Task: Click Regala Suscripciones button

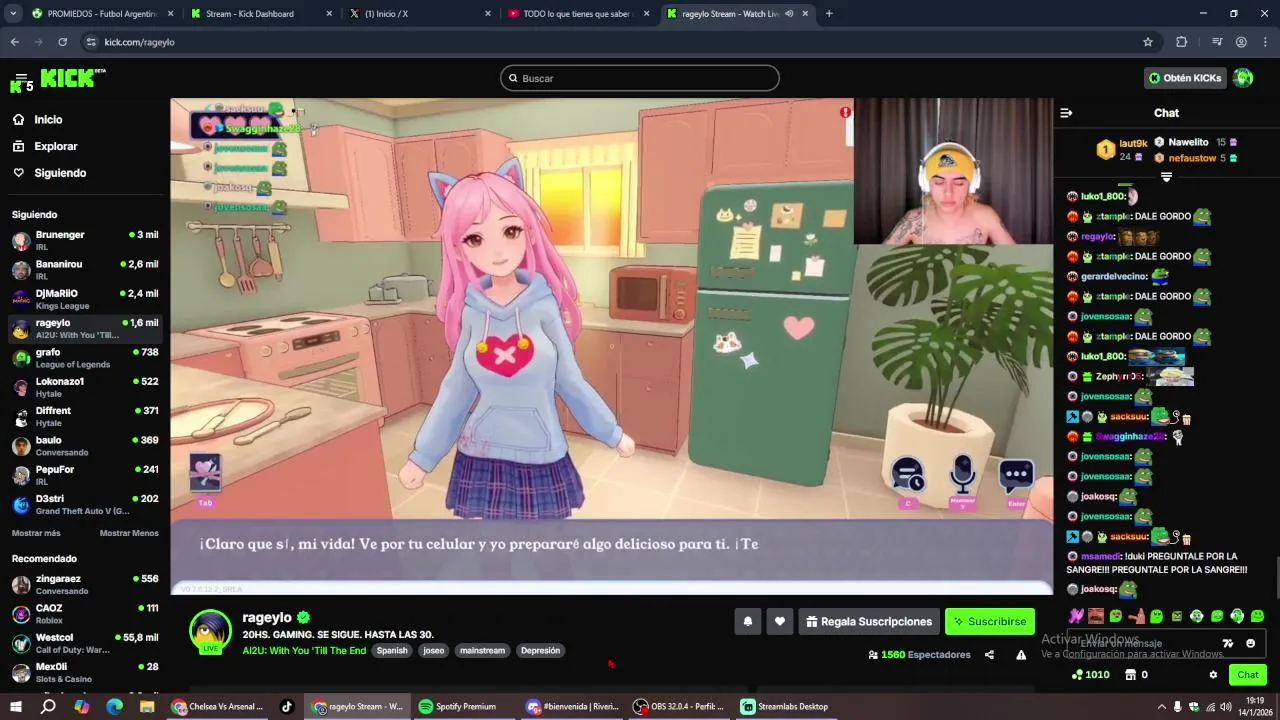Action: pyautogui.click(x=869, y=621)
